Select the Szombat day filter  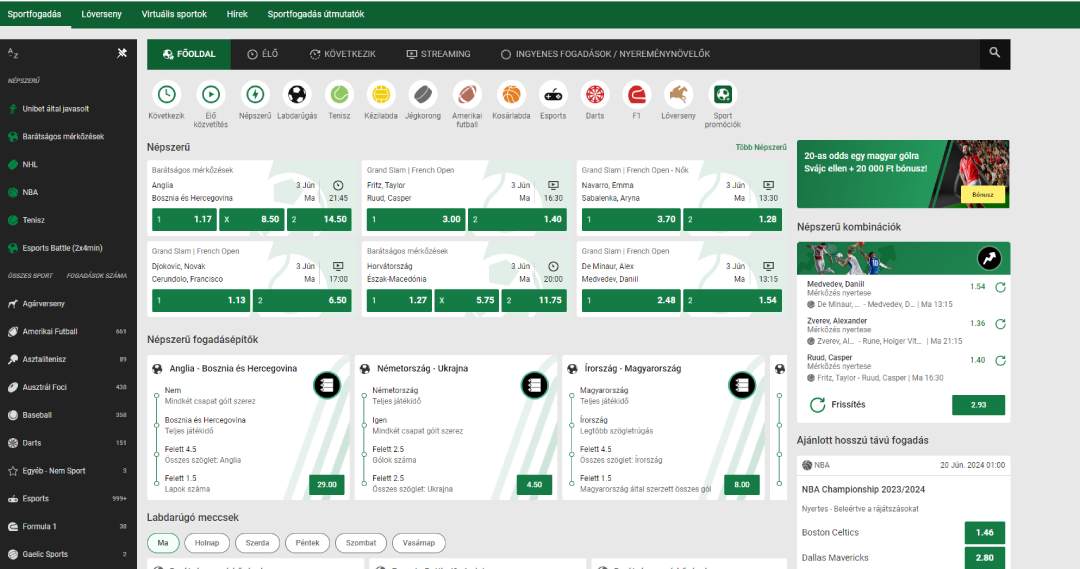[x=361, y=543]
